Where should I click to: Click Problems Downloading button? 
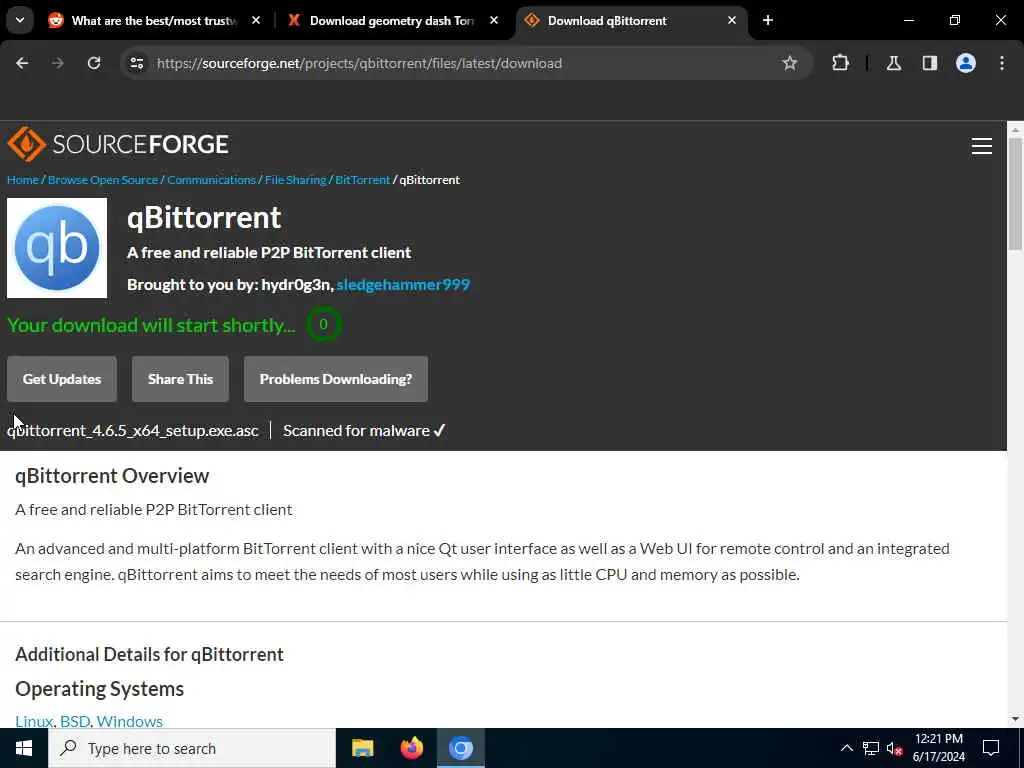(x=336, y=379)
